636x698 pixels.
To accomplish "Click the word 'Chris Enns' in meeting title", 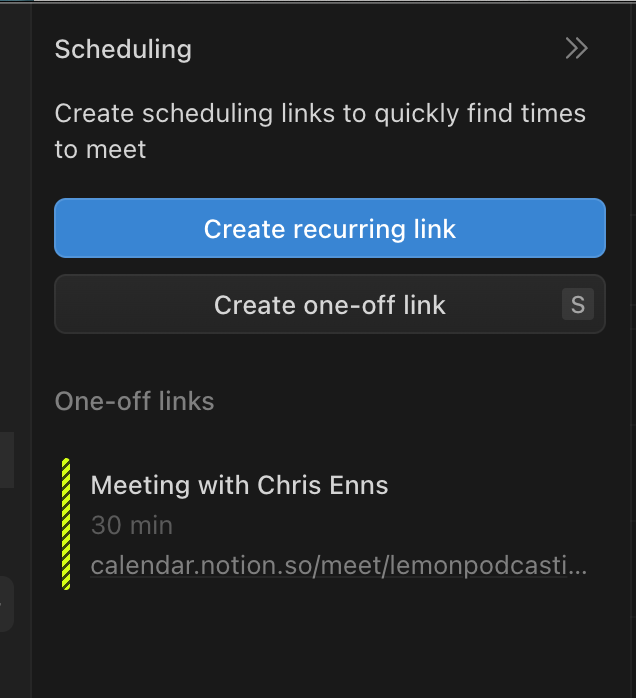I will (323, 486).
